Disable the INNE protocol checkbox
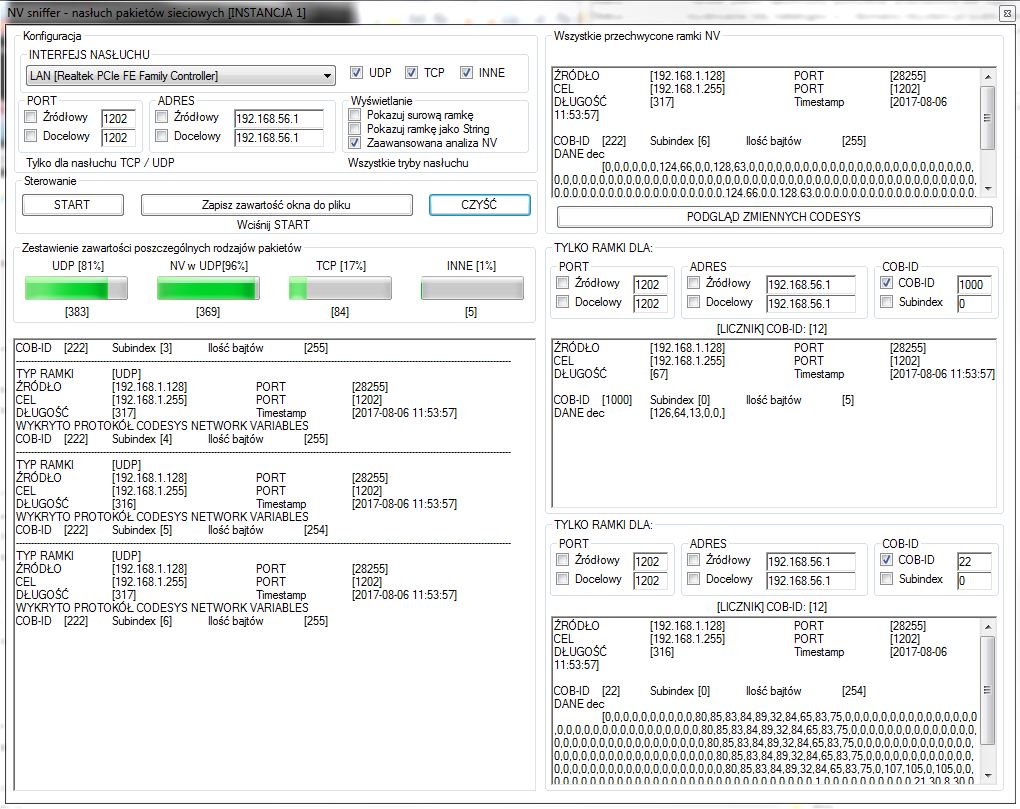This screenshot has height=809, width=1020. pos(466,73)
